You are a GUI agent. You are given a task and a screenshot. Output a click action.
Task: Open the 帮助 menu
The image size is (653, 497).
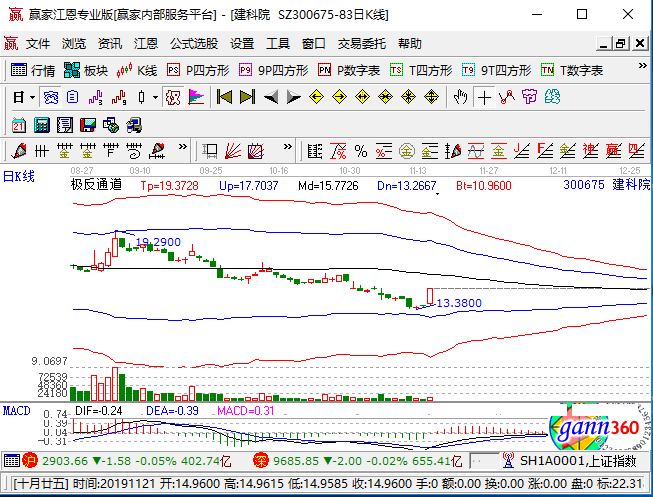click(410, 43)
